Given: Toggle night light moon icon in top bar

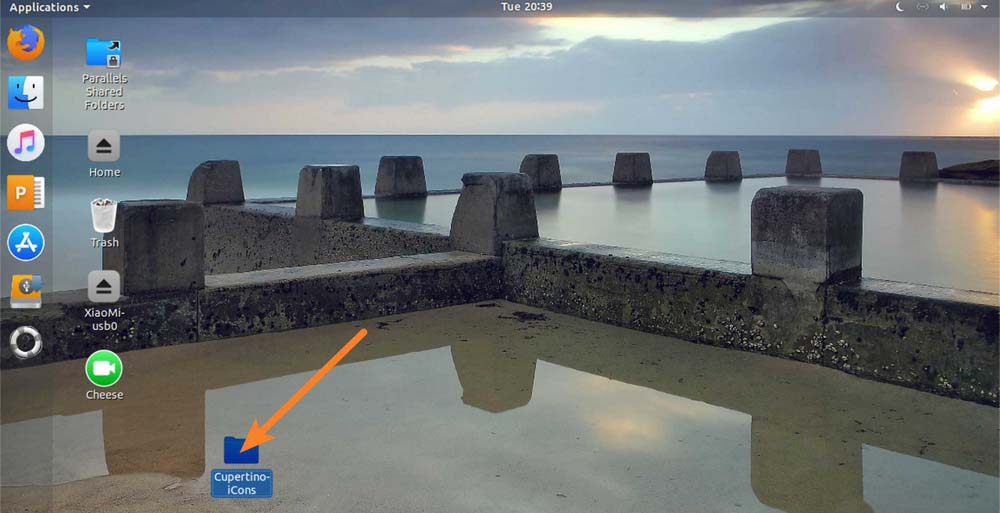Looking at the screenshot, I should click(x=899, y=7).
